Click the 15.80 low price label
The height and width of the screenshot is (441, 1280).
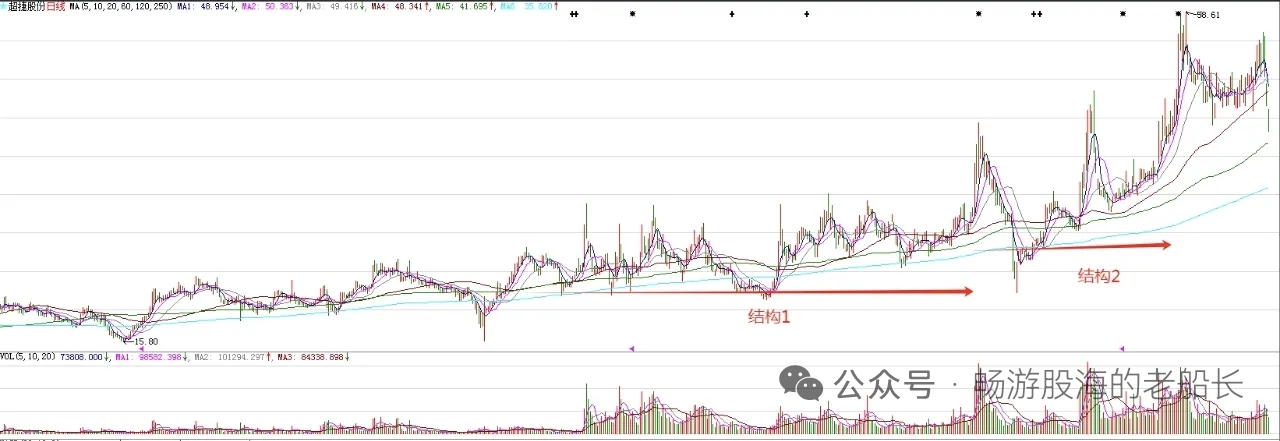pyautogui.click(x=147, y=341)
